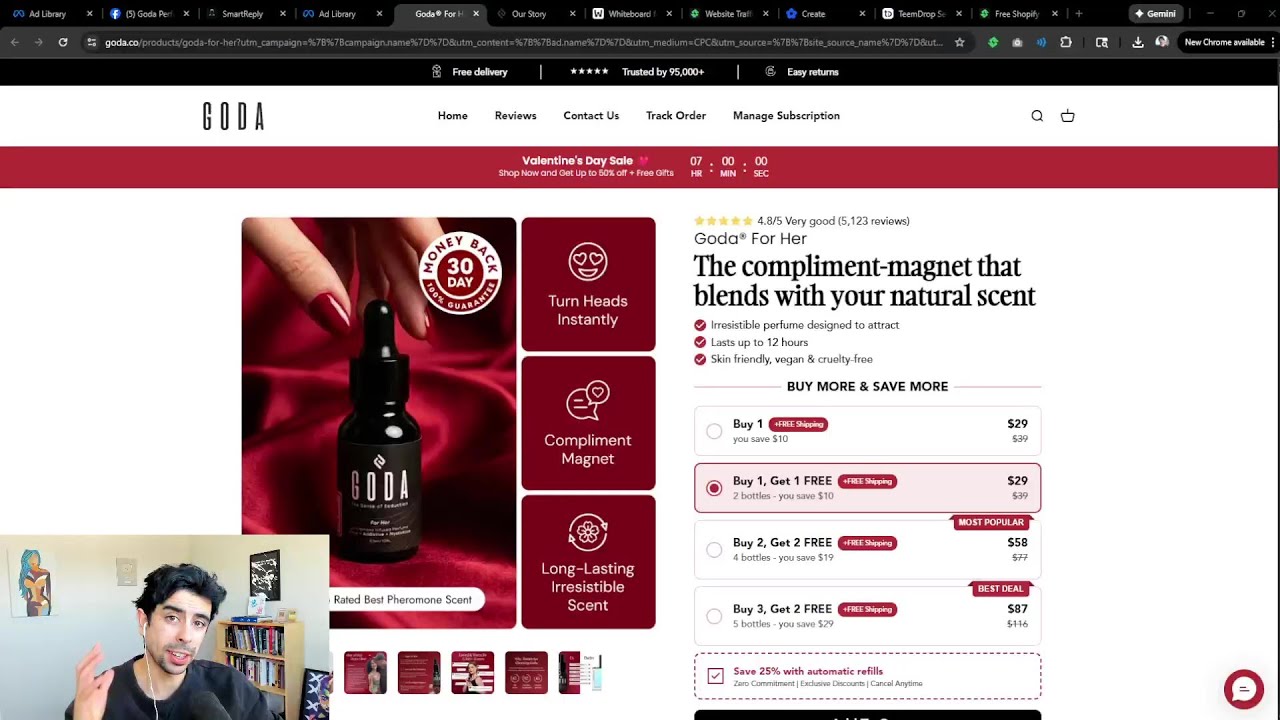Click the green extension icon in toolbar
The width and height of the screenshot is (1280, 720).
click(x=993, y=42)
